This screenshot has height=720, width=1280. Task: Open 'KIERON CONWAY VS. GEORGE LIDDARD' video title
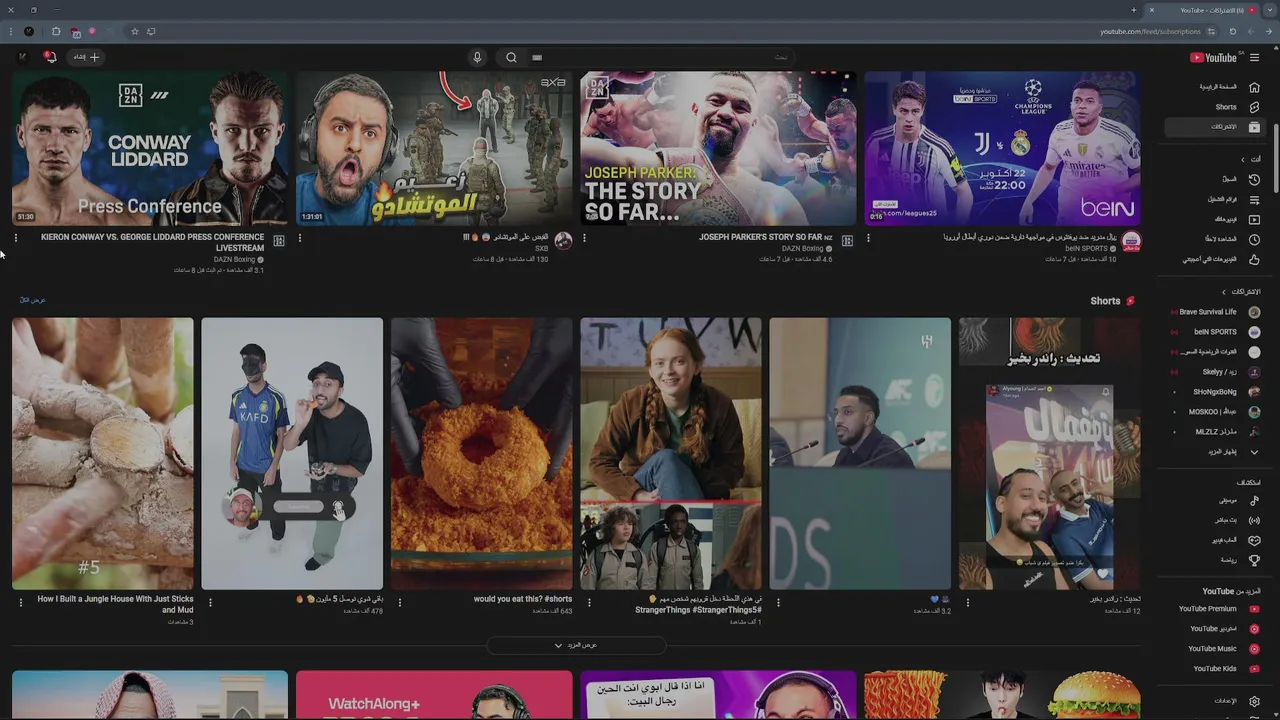click(x=152, y=243)
